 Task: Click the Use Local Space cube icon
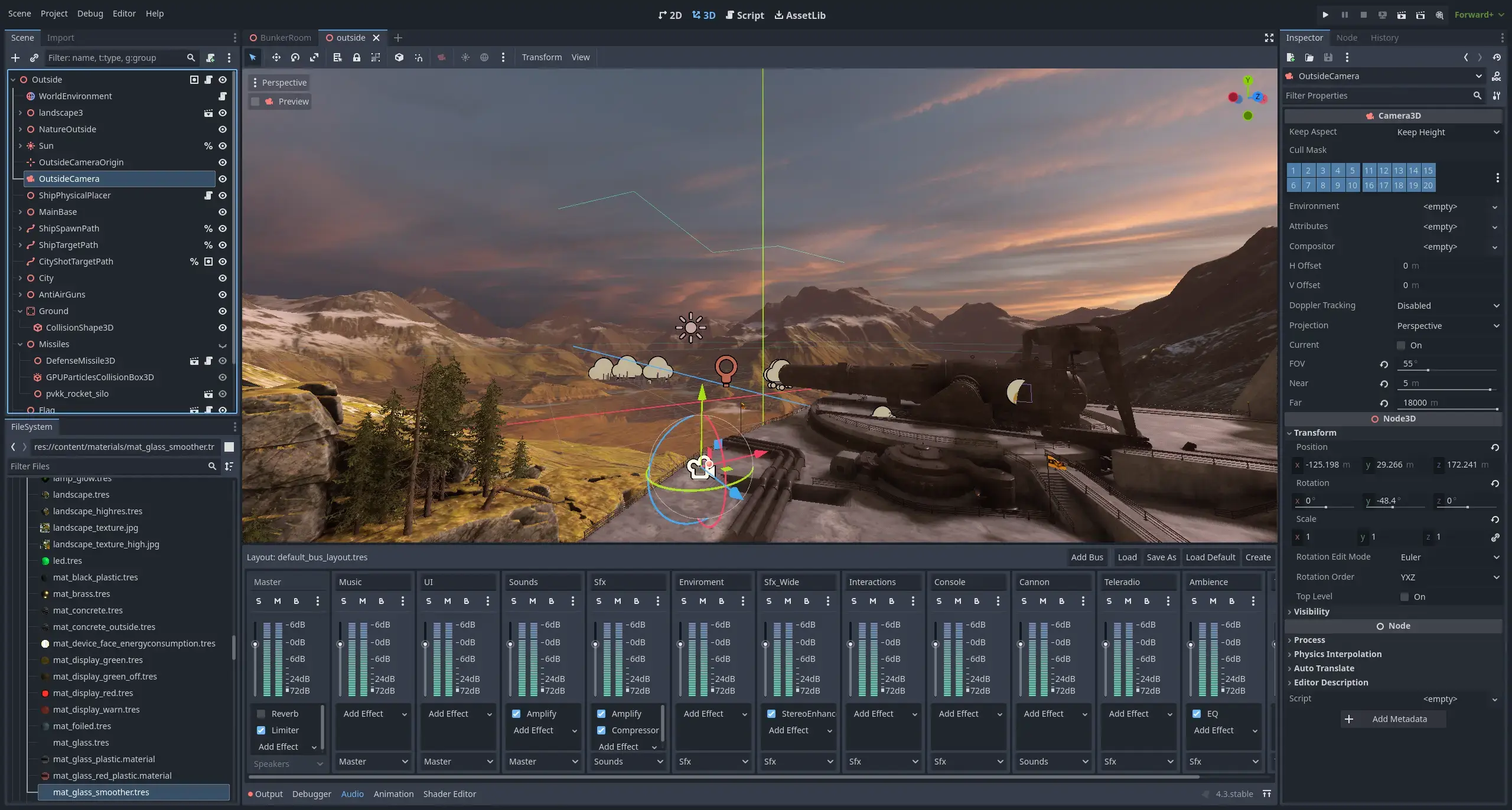click(399, 57)
